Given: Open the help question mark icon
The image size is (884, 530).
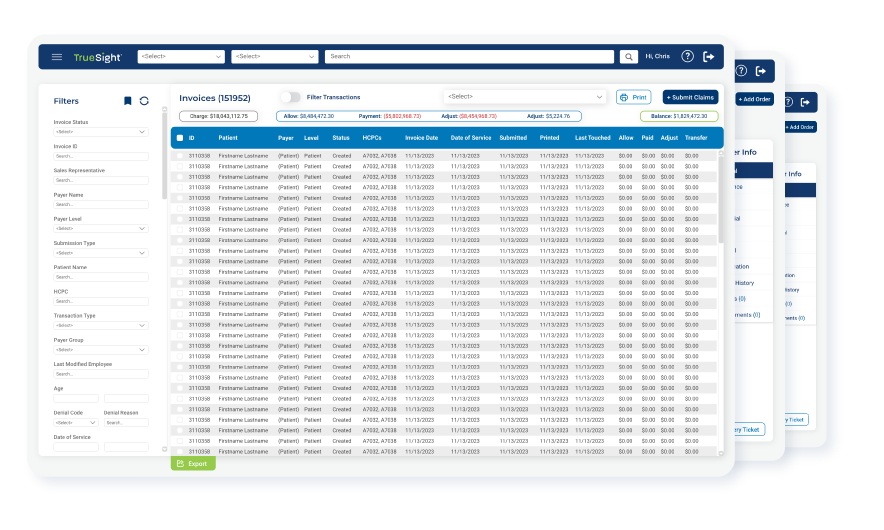Looking at the screenshot, I should (x=687, y=57).
